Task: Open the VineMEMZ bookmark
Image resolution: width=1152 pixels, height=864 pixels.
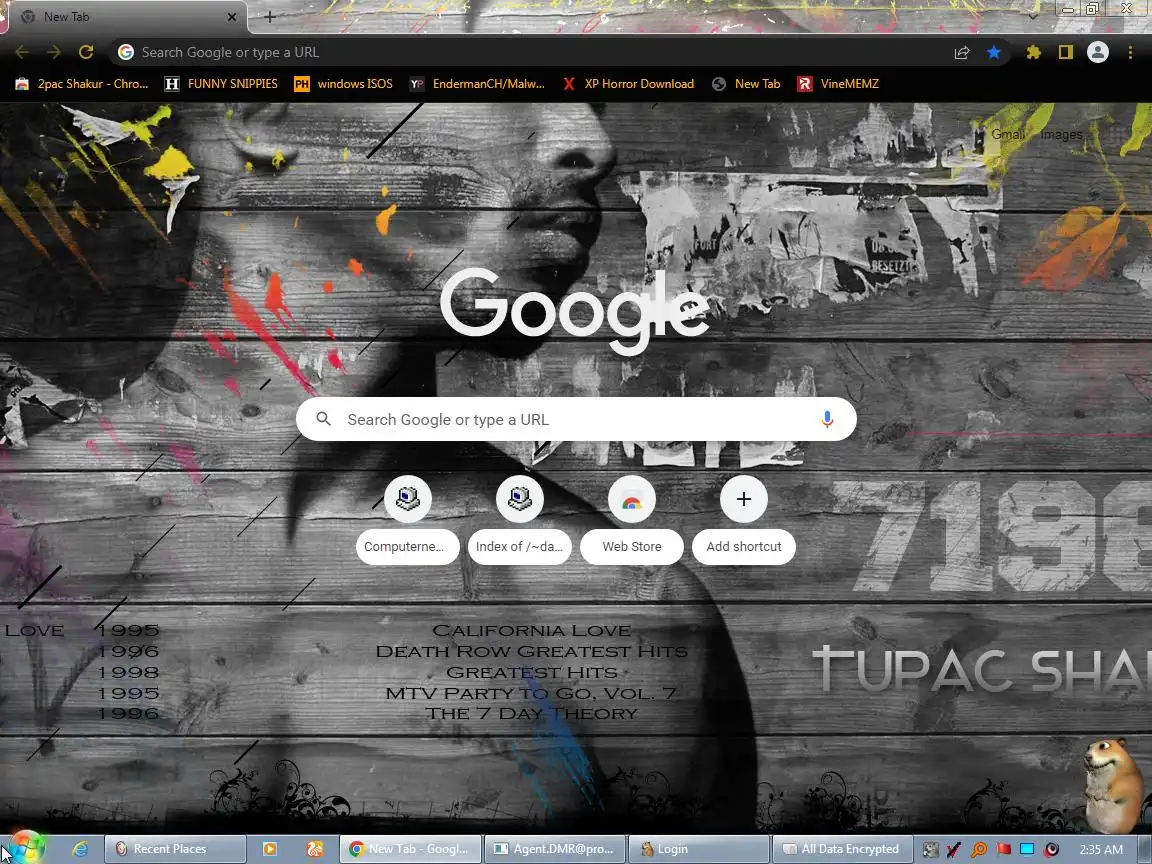Action: [x=838, y=84]
